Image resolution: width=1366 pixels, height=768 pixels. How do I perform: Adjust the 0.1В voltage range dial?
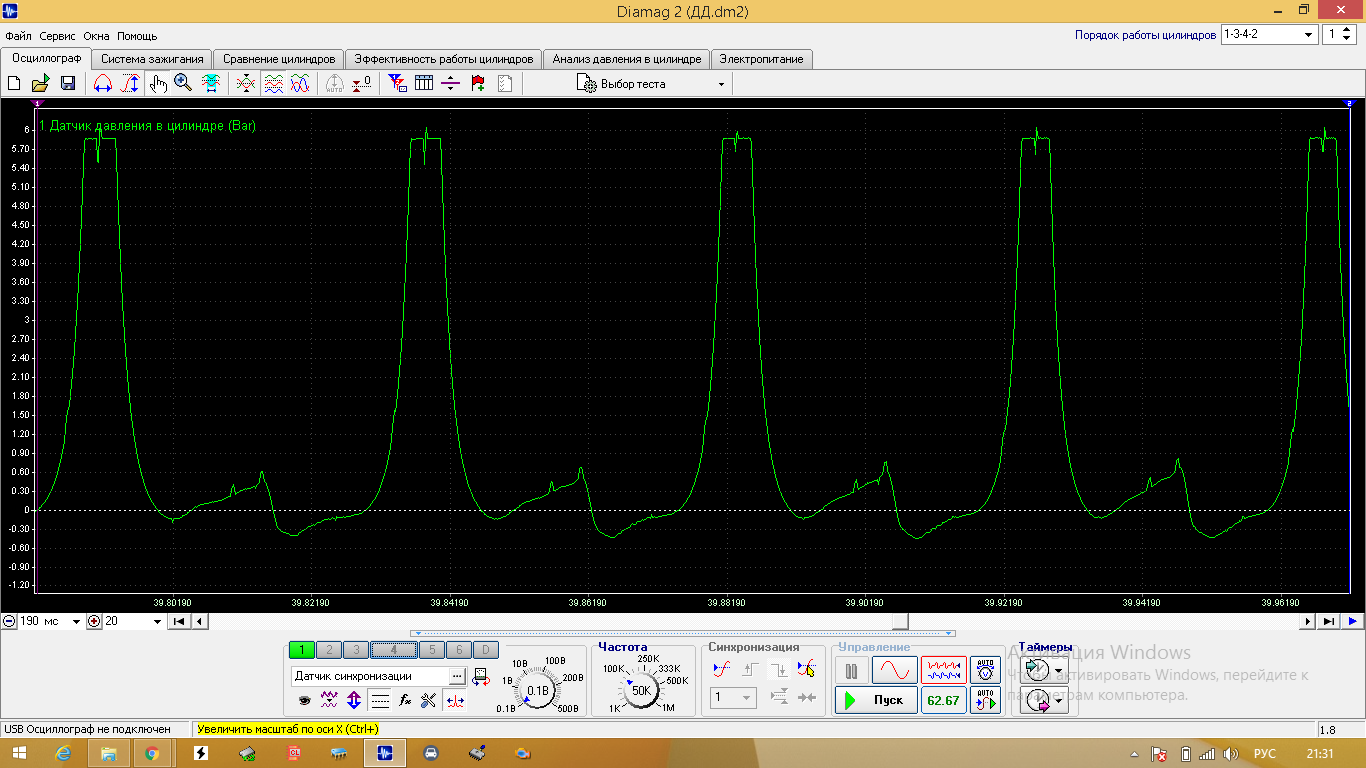click(x=538, y=690)
